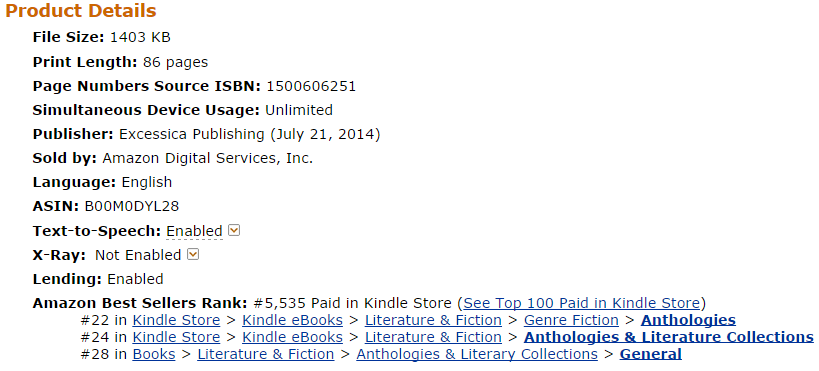Viewport: 819px width, 371px height.
Task: Open the Genre Fiction category link
Action: [x=571, y=320]
